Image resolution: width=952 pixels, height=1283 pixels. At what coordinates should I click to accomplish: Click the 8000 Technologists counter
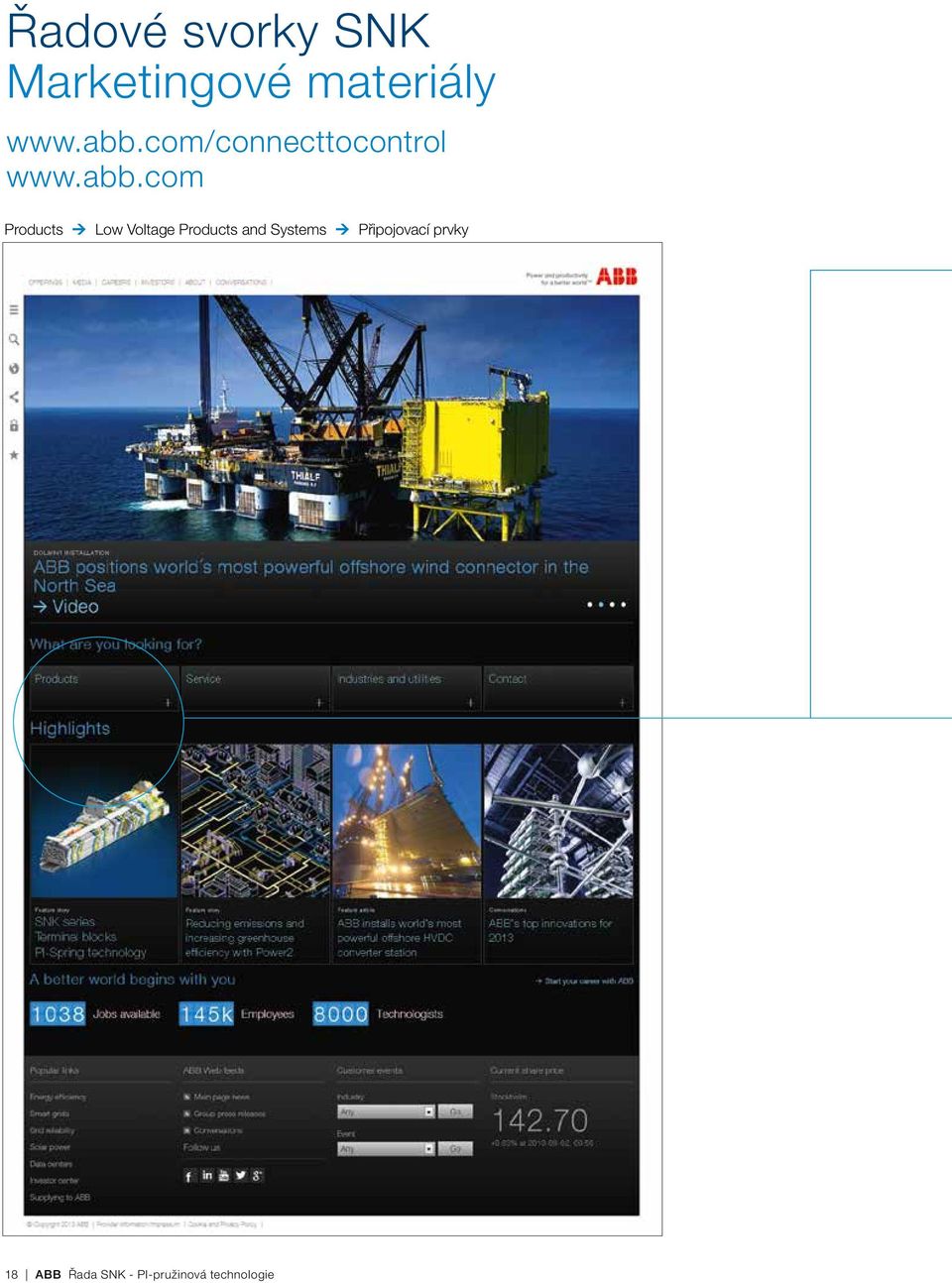(x=378, y=1013)
